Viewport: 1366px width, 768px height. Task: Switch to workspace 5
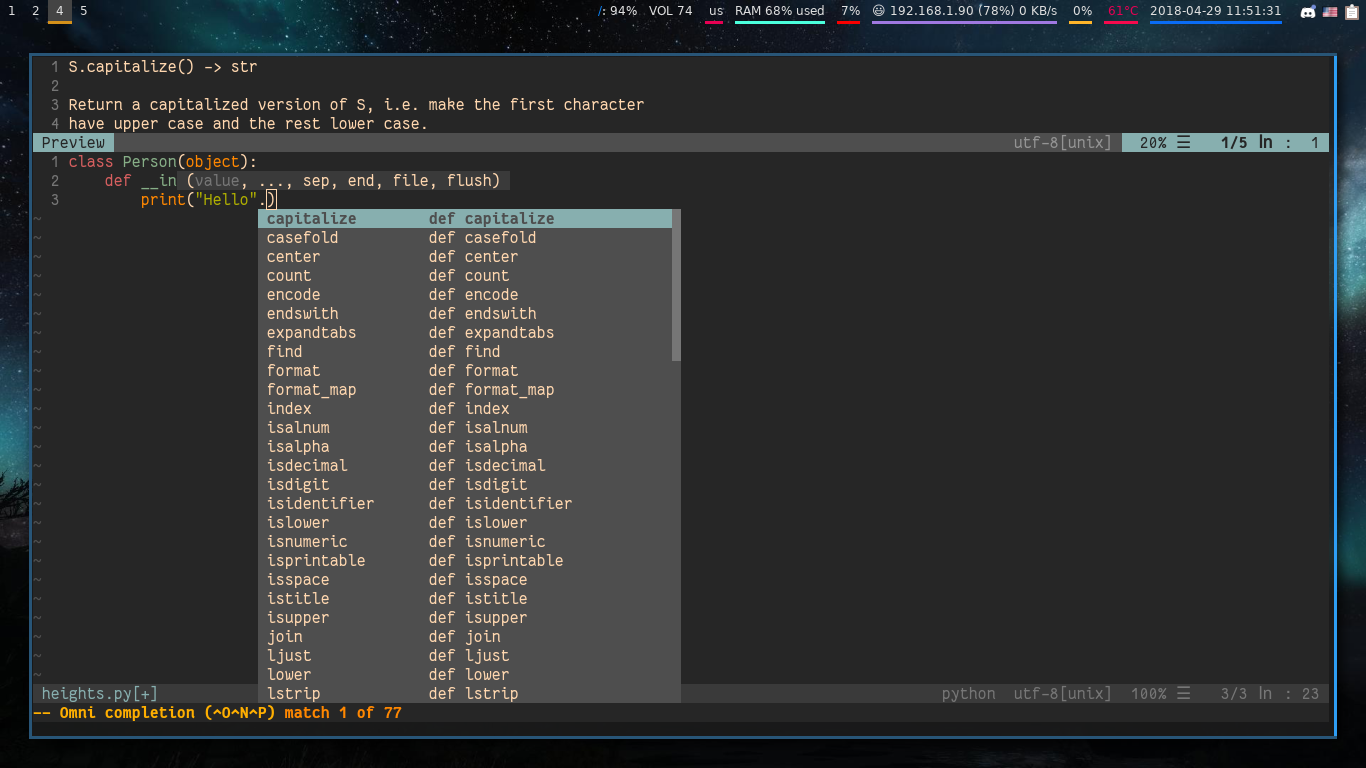[83, 11]
